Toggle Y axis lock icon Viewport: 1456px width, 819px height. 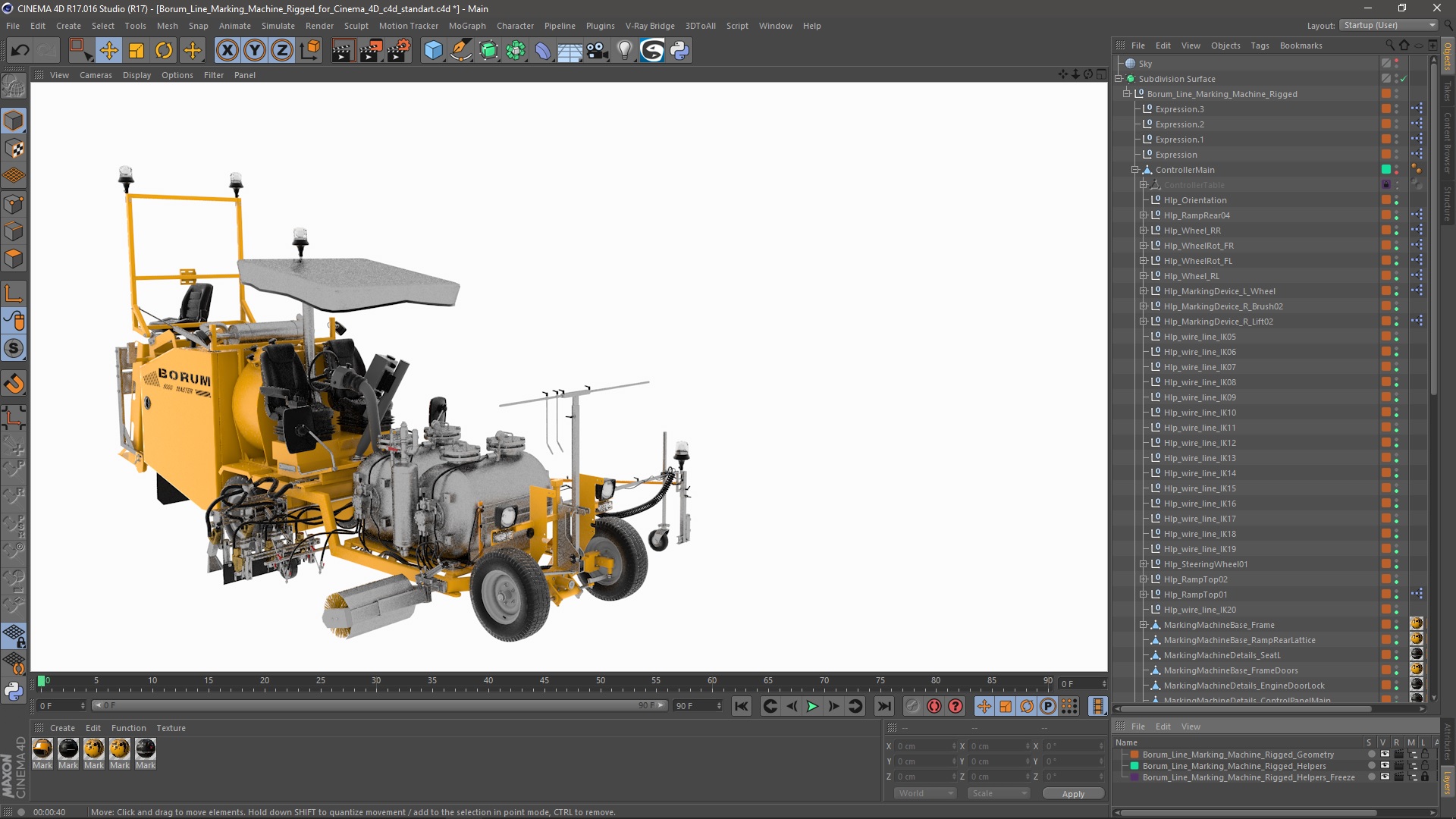[x=255, y=51]
